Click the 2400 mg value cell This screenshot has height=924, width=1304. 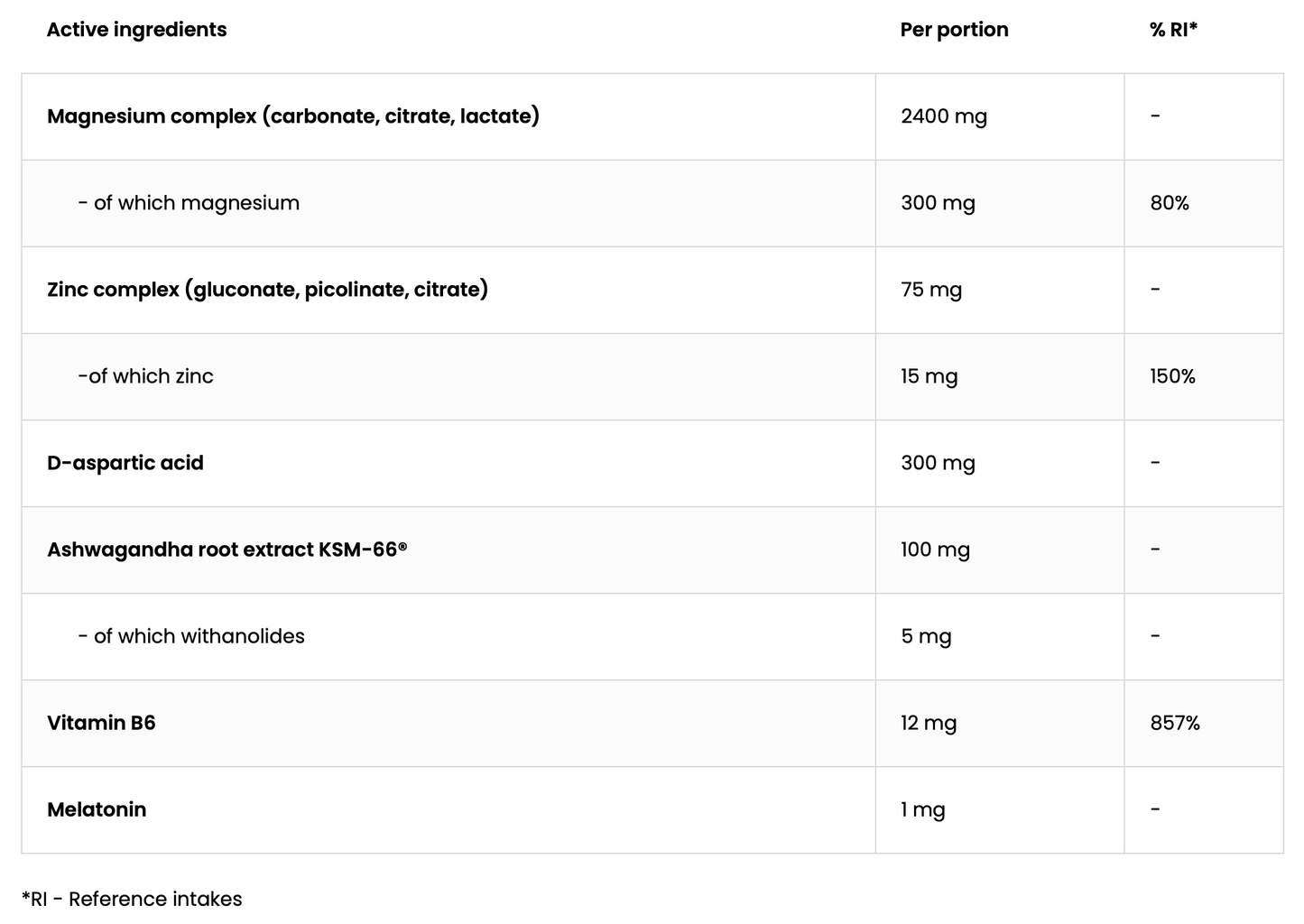(x=944, y=116)
